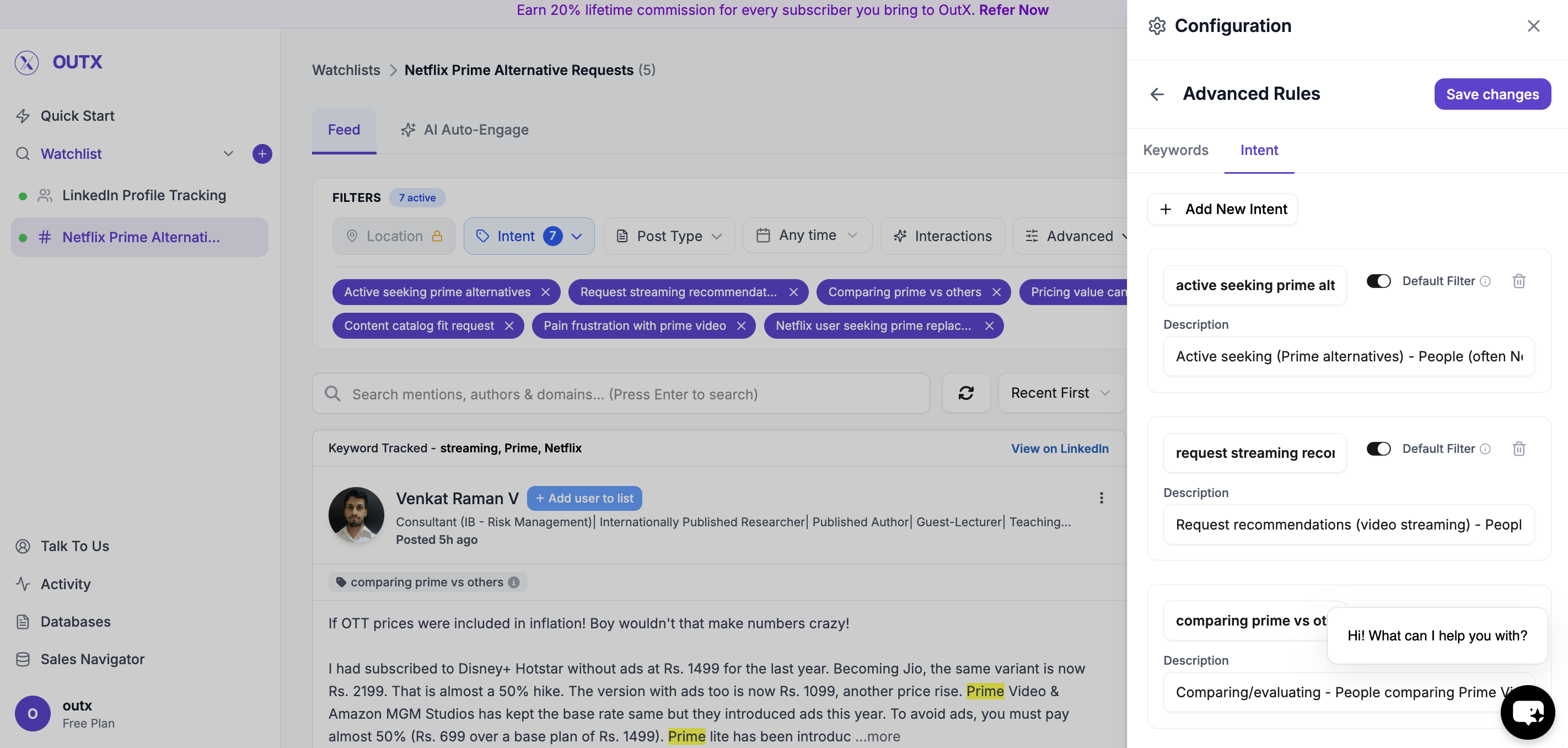Delete the active seeking prime alt intent

(x=1519, y=281)
